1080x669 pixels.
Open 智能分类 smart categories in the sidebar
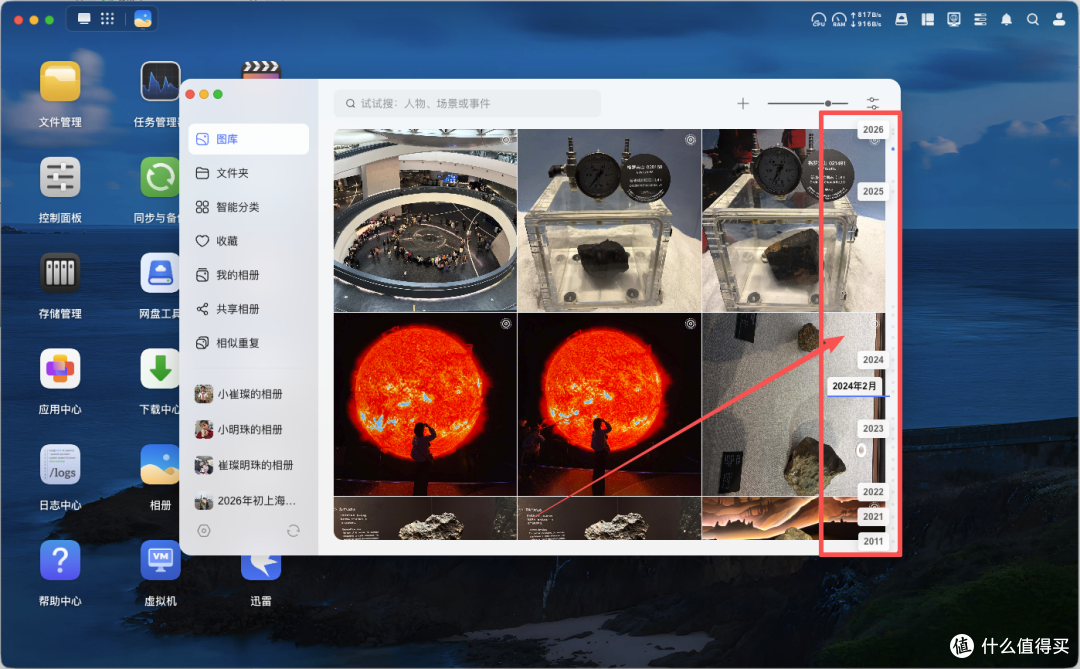point(248,207)
